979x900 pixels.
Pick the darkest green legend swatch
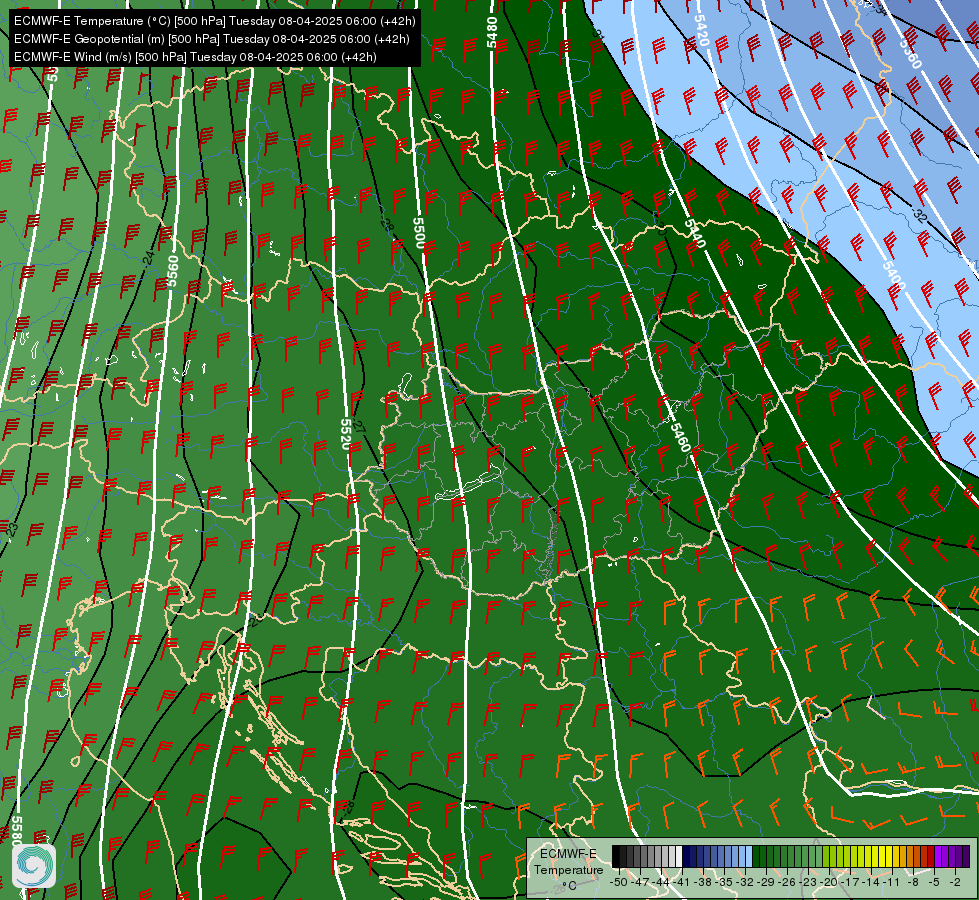[x=756, y=856]
